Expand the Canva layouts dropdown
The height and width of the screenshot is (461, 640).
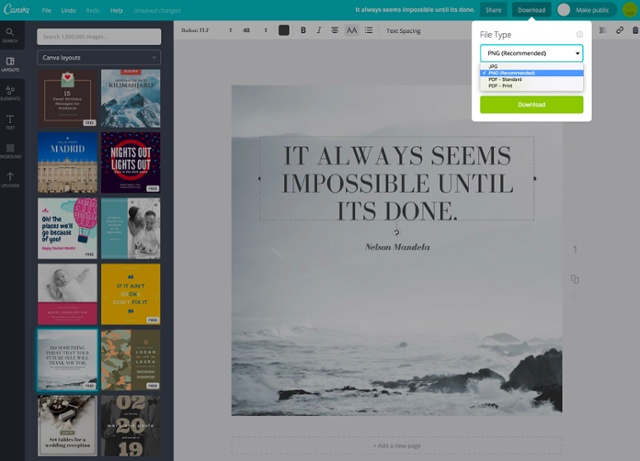pyautogui.click(x=99, y=58)
